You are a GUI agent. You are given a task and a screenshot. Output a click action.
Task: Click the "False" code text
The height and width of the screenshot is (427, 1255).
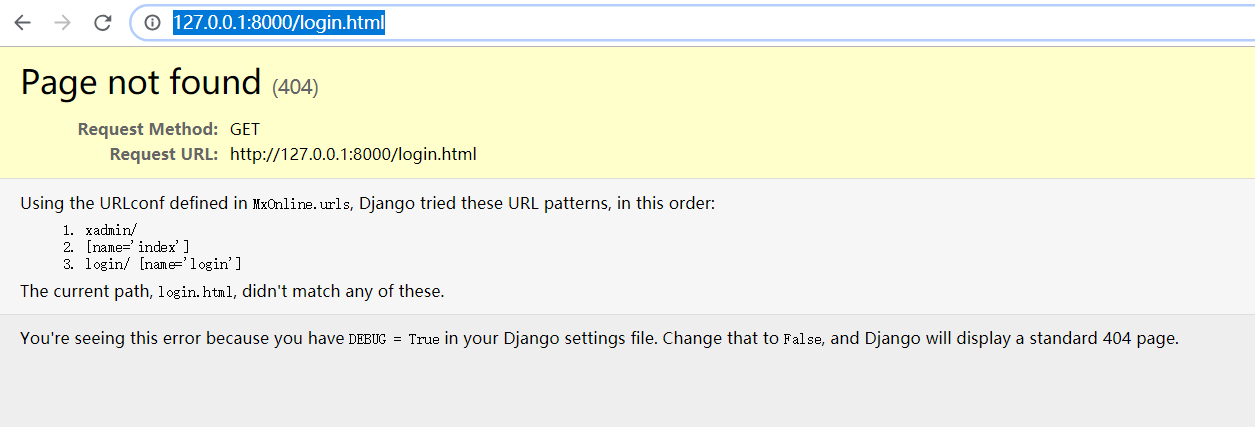click(801, 339)
